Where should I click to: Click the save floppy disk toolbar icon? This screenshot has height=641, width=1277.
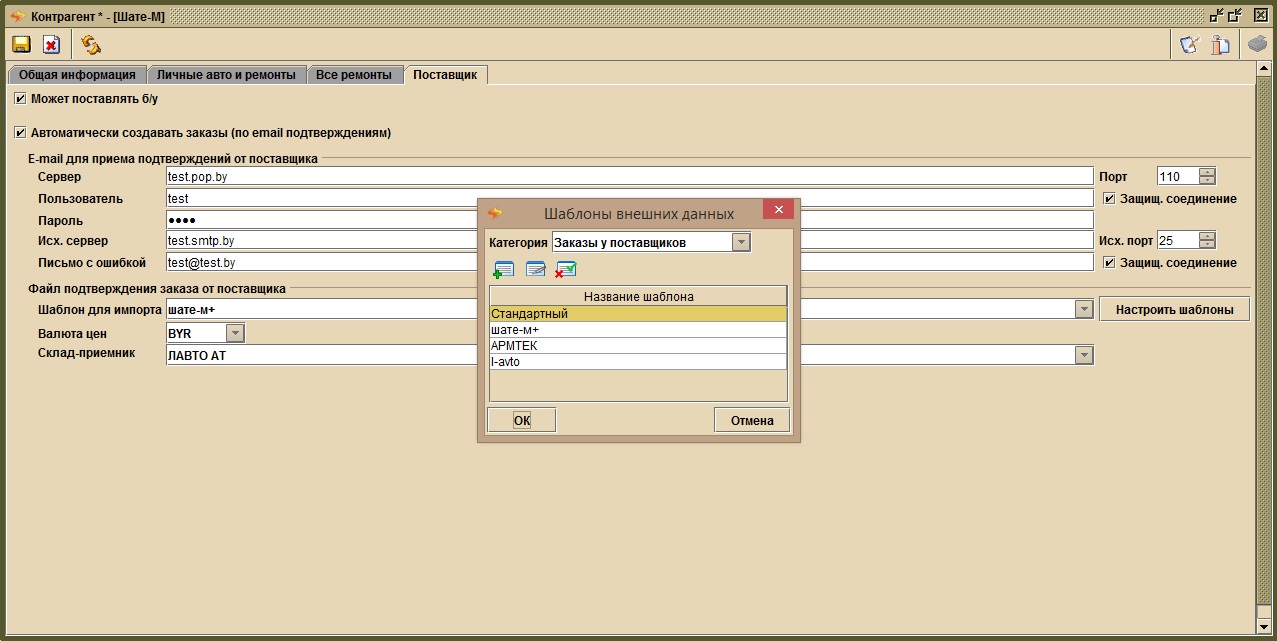pos(21,44)
